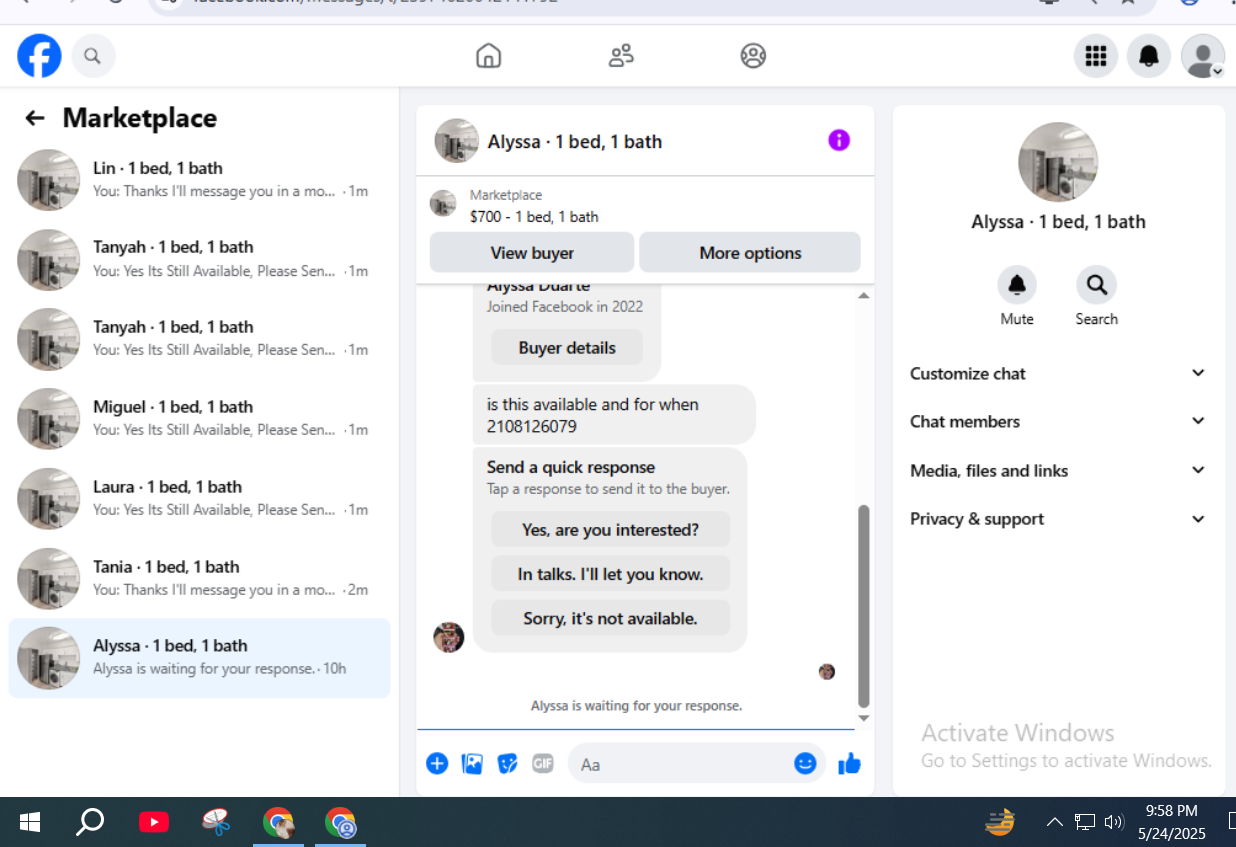Expand Privacy & support section

click(x=1058, y=519)
